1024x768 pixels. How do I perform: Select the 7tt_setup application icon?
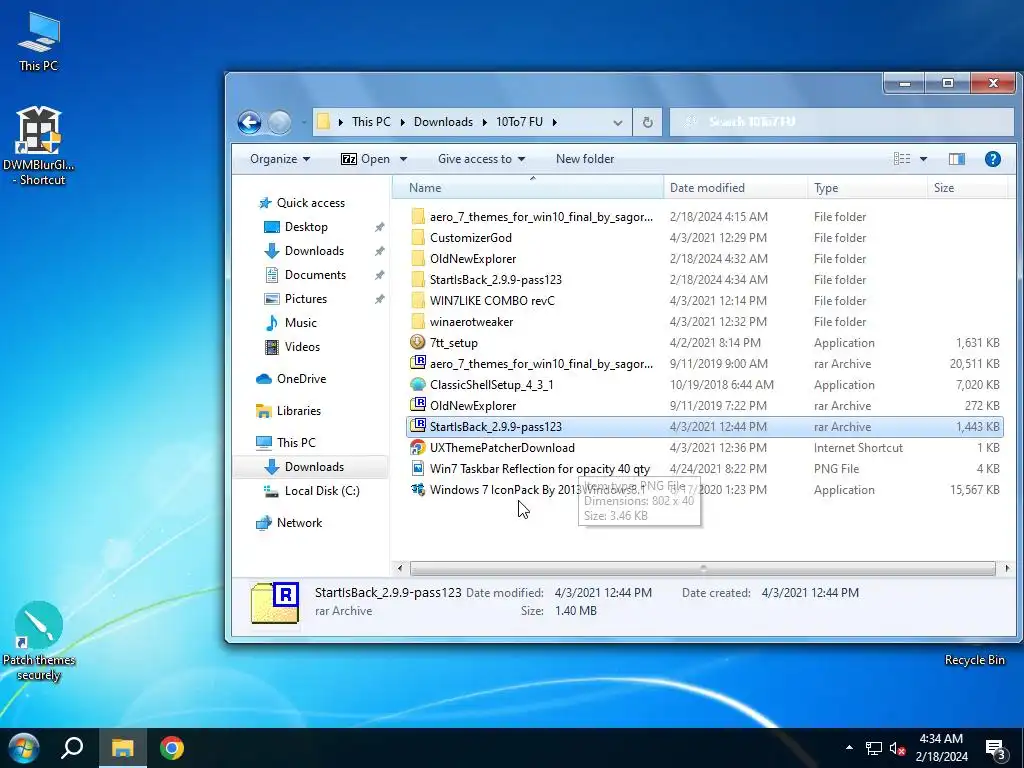coord(418,342)
